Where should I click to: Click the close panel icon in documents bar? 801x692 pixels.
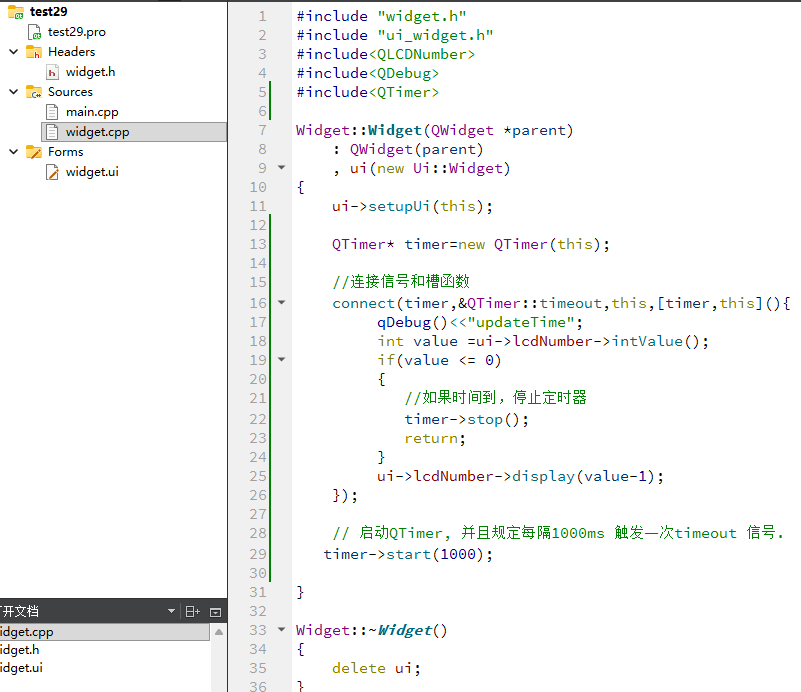tap(216, 612)
